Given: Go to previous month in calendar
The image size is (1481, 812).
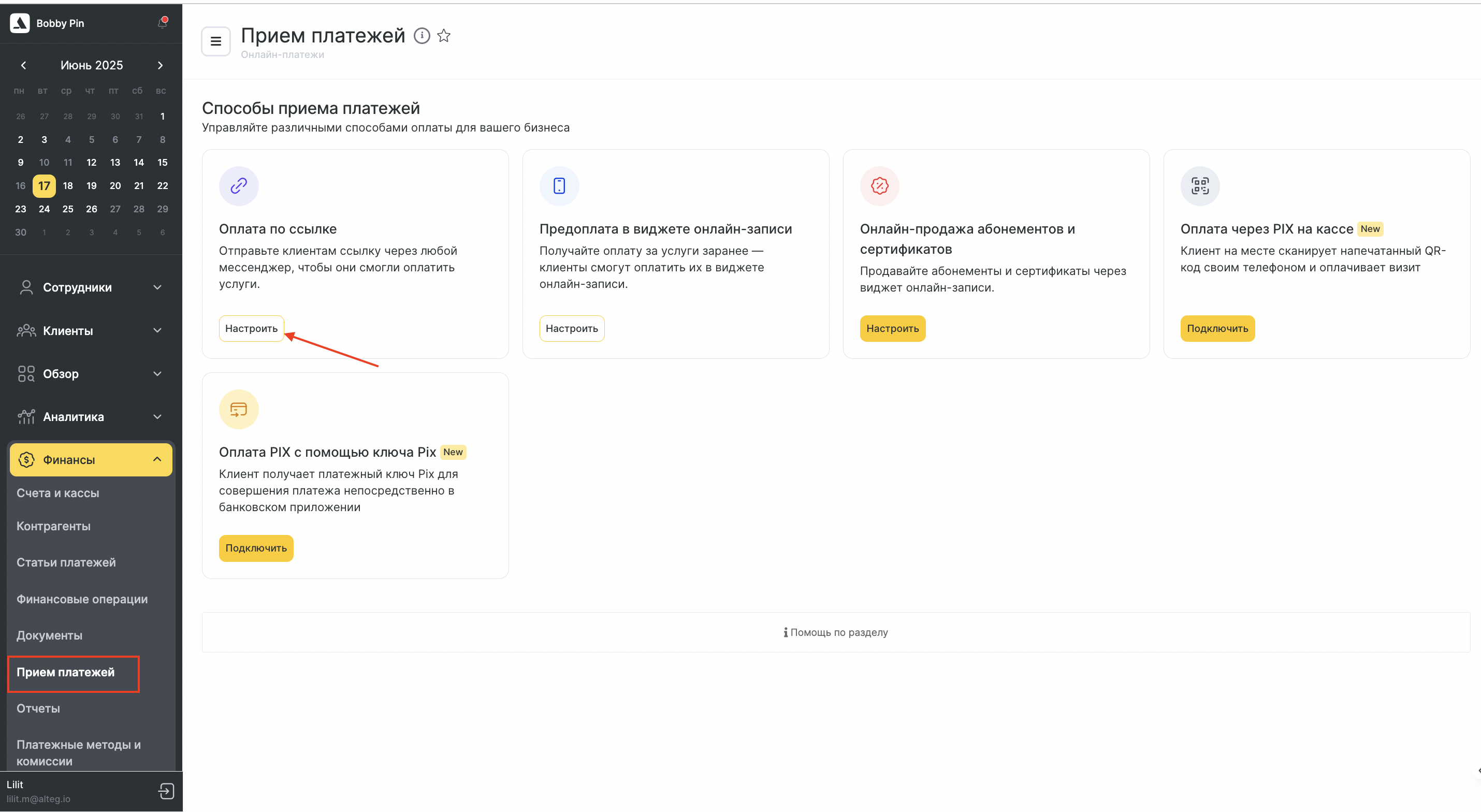Looking at the screenshot, I should (24, 66).
